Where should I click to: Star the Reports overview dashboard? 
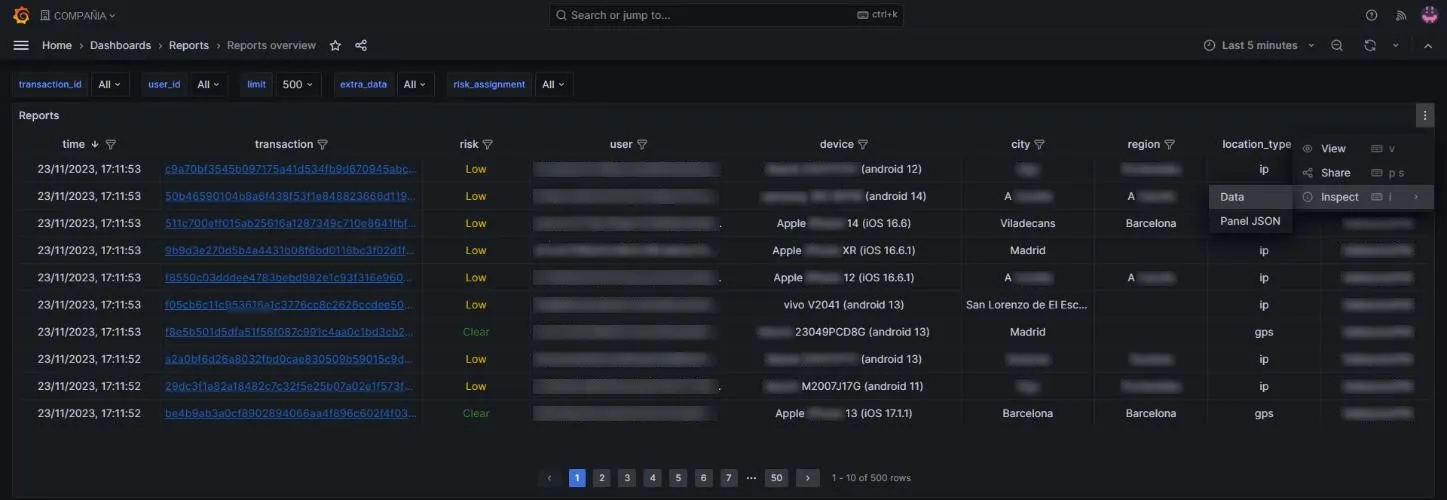click(x=335, y=45)
